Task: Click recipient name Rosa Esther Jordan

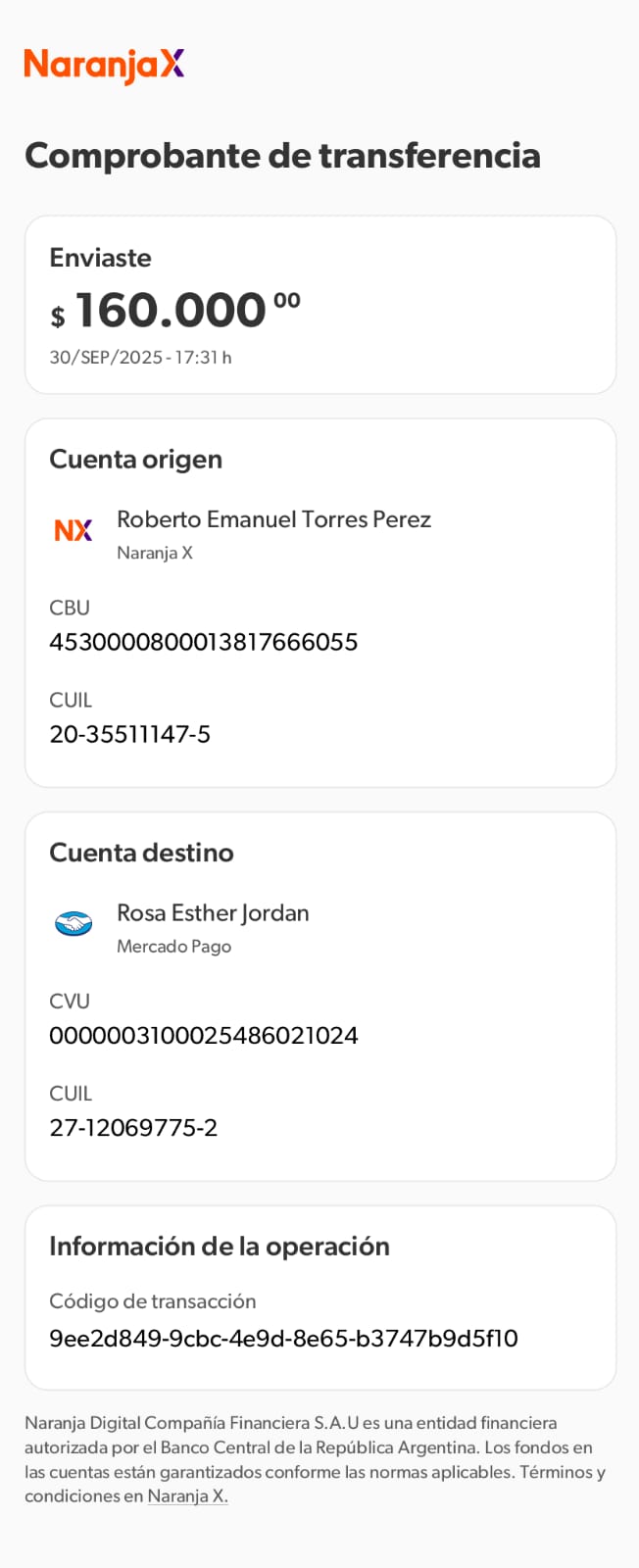Action: (x=213, y=912)
